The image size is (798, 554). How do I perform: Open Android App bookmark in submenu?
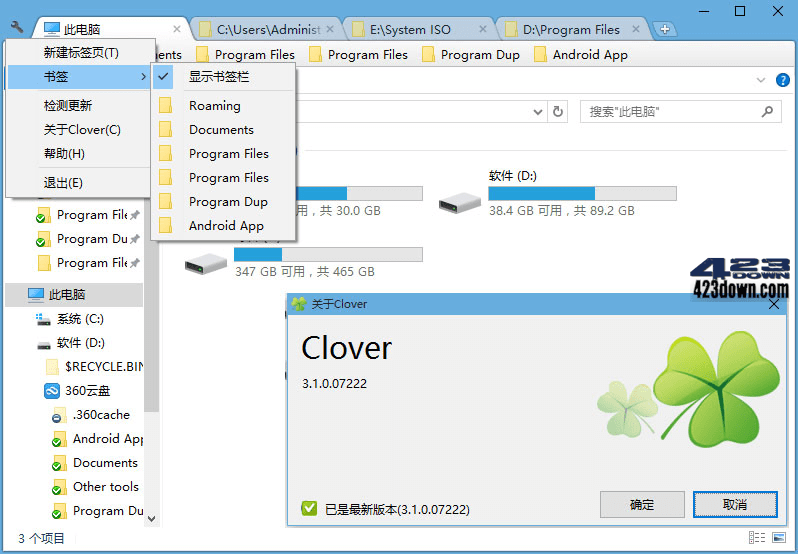point(224,225)
